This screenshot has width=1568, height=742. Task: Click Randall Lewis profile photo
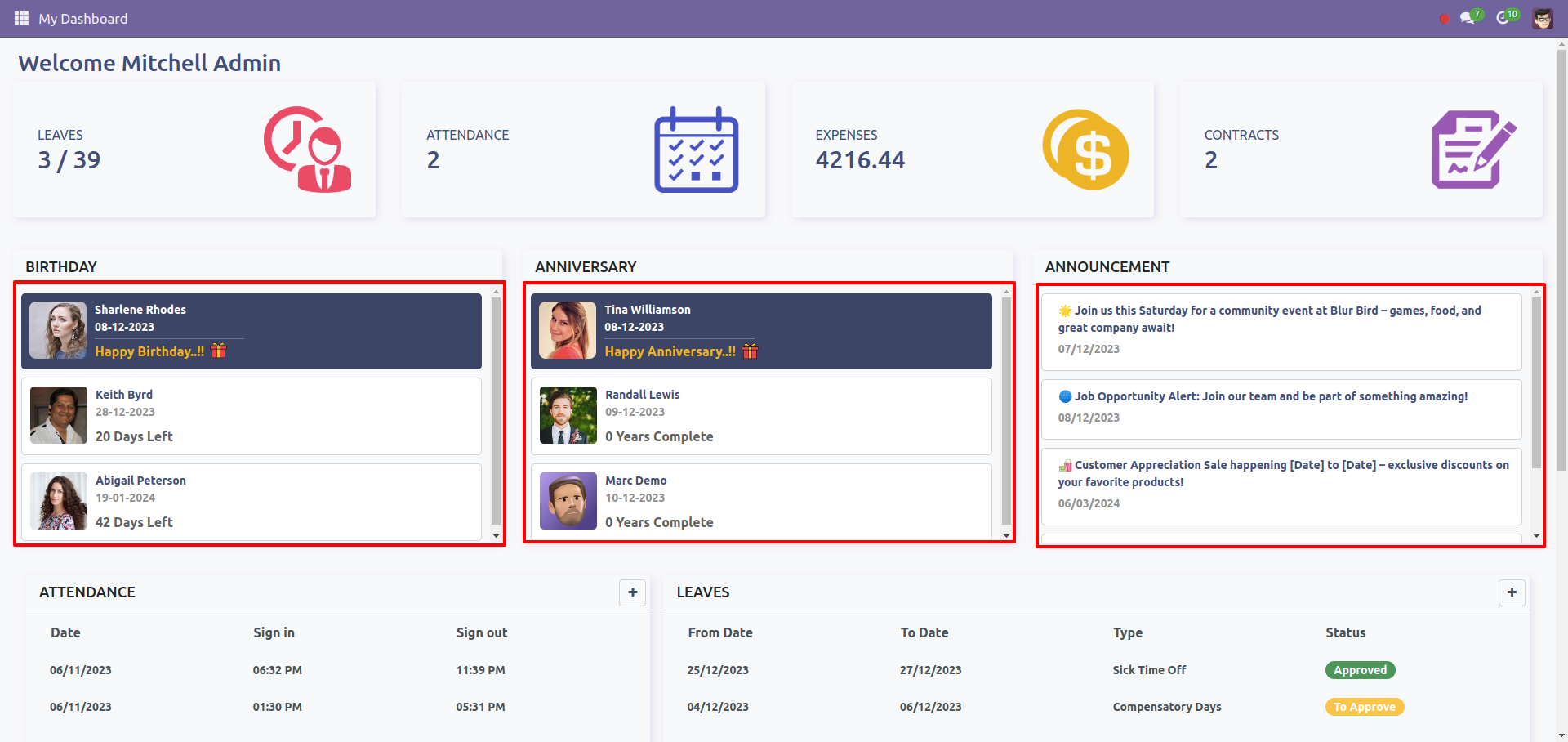568,415
